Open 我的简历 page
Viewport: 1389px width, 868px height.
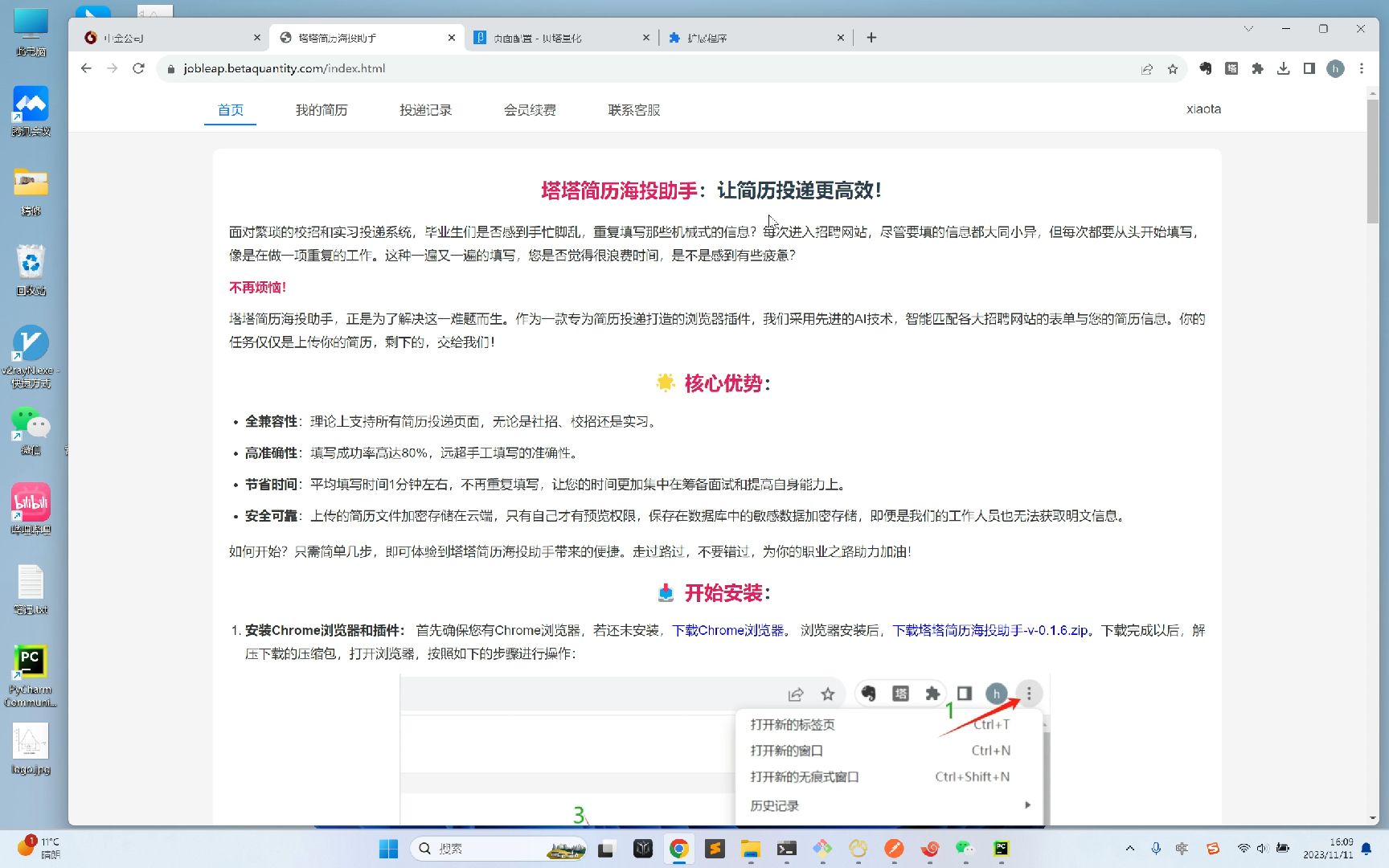pyautogui.click(x=322, y=110)
